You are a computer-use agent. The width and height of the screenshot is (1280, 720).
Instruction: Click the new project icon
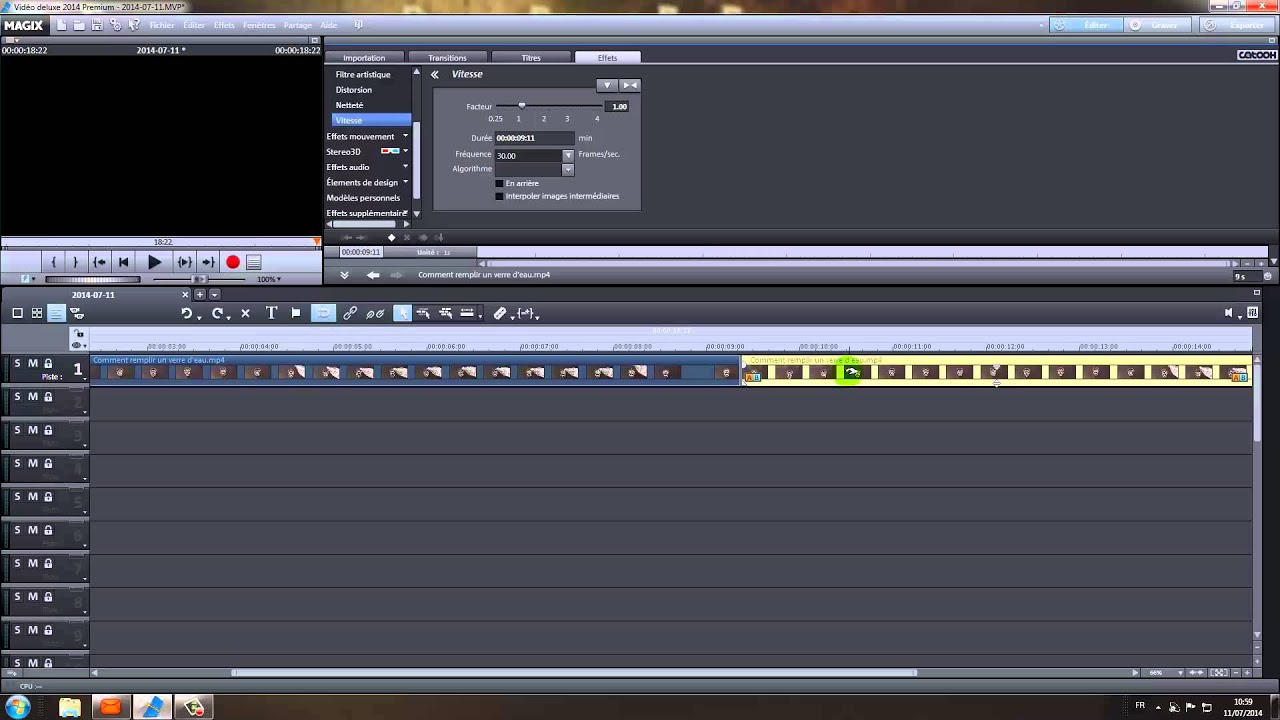pyautogui.click(x=62, y=25)
